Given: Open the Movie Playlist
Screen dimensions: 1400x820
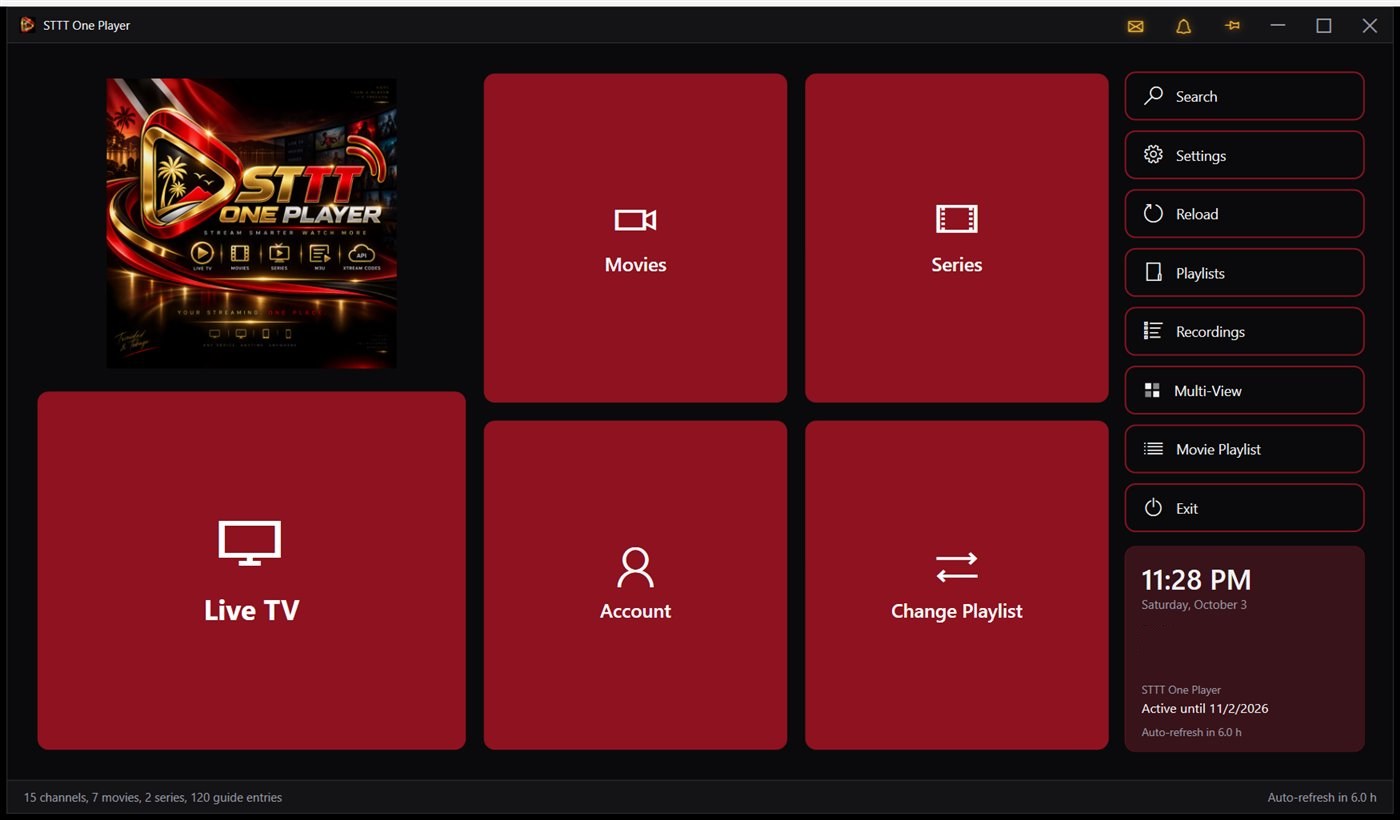Looking at the screenshot, I should [x=1244, y=449].
